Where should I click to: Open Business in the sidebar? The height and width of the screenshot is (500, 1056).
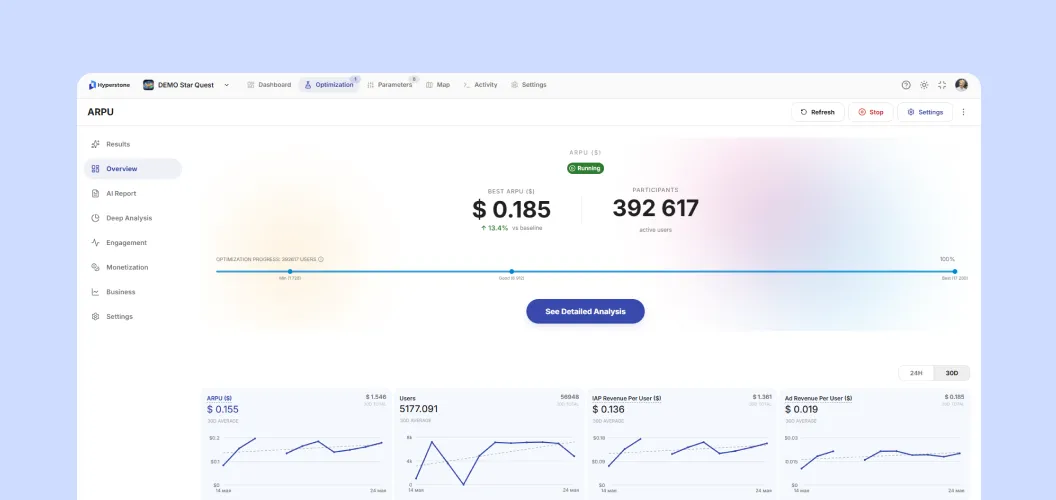pyautogui.click(x=133, y=292)
